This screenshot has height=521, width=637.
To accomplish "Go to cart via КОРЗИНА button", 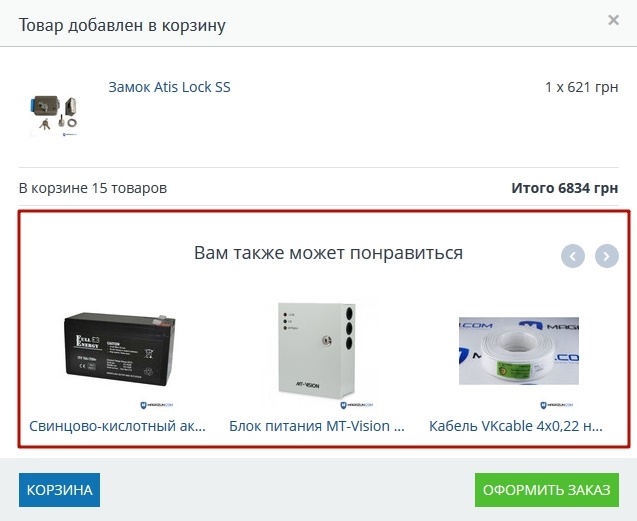I will point(59,490).
